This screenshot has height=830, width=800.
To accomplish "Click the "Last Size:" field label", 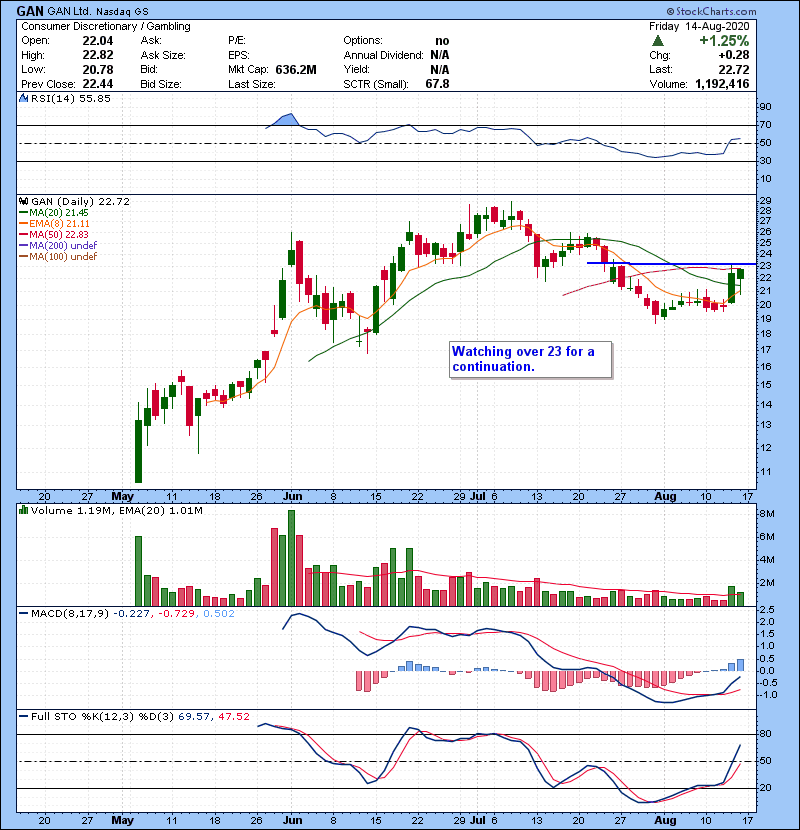I will tap(251, 84).
